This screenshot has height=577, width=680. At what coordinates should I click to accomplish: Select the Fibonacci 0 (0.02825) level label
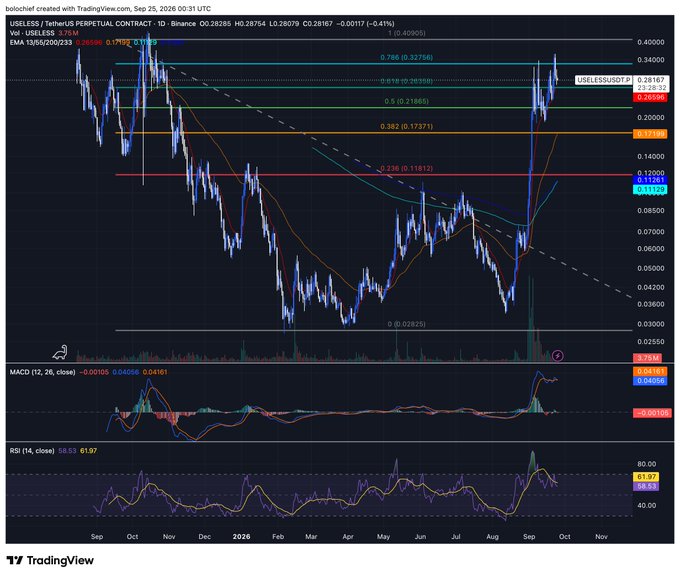[x=406, y=324]
